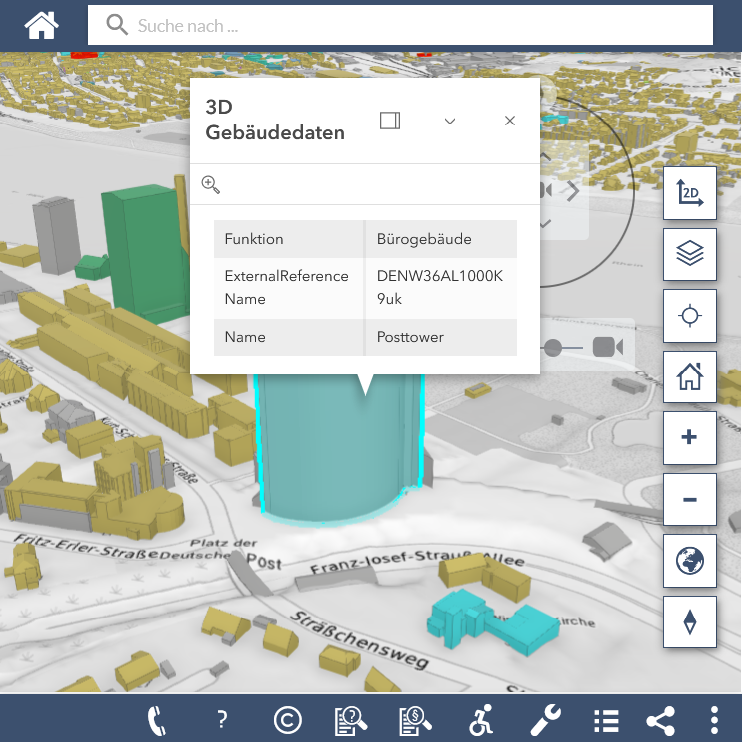742x742 pixels.
Task: Open help with the question mark
Action: click(222, 720)
